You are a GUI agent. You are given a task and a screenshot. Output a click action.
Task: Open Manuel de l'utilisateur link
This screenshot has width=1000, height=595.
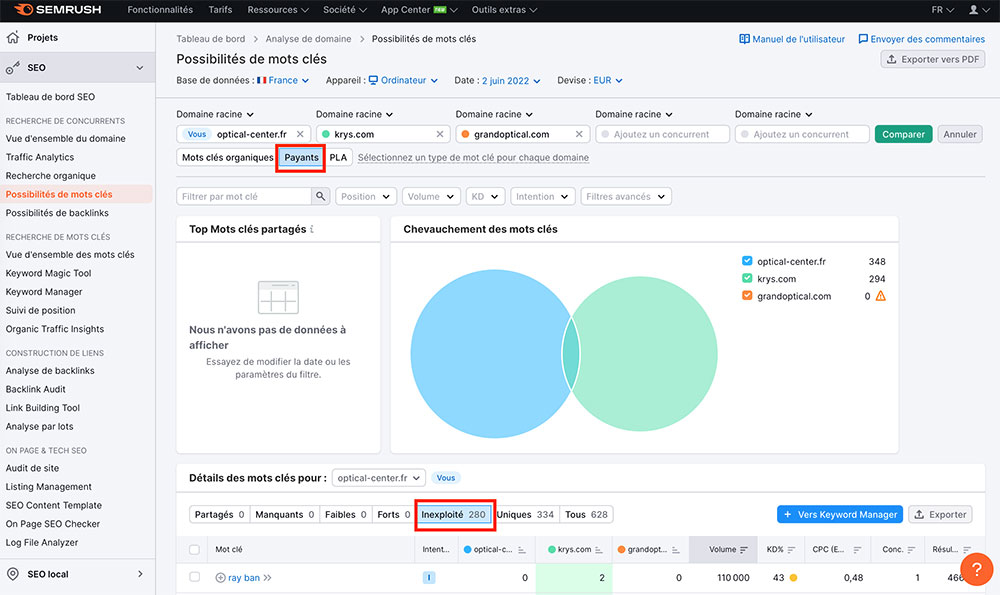(x=791, y=39)
